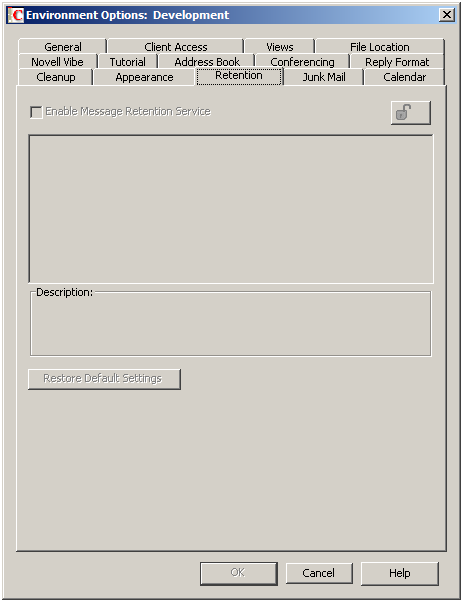Click the Restore Default Settings button
This screenshot has height=602, width=462.
104,379
